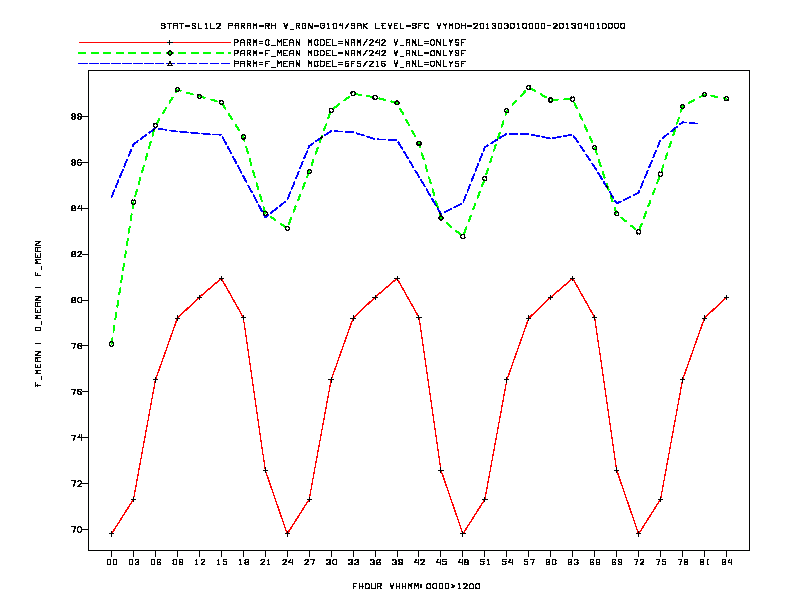Click y-axis tick label 80
792x612 pixels.
[x=76, y=300]
